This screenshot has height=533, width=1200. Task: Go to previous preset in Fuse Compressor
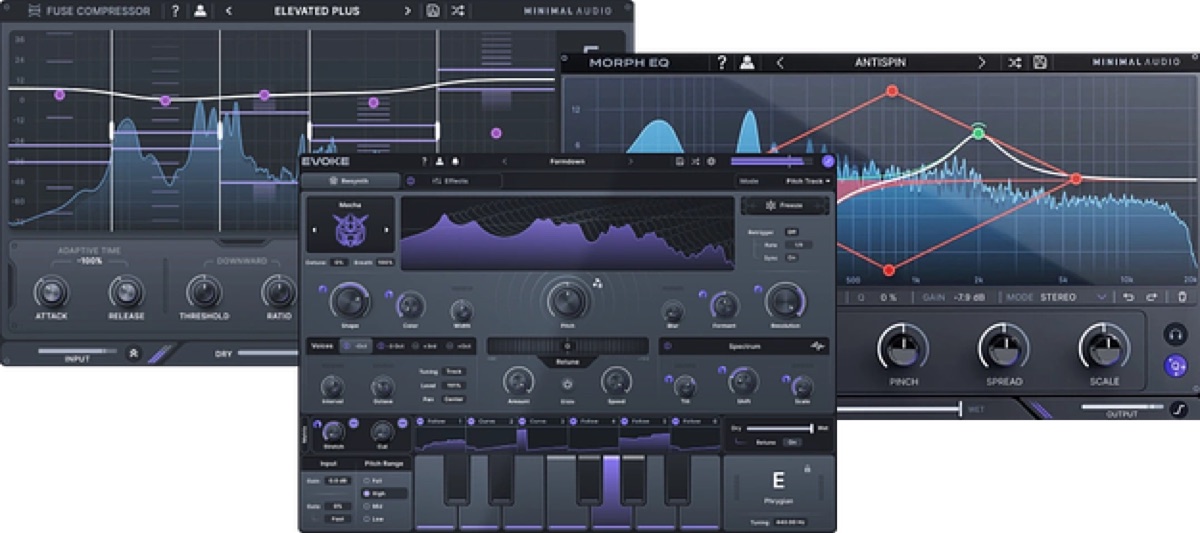[228, 11]
